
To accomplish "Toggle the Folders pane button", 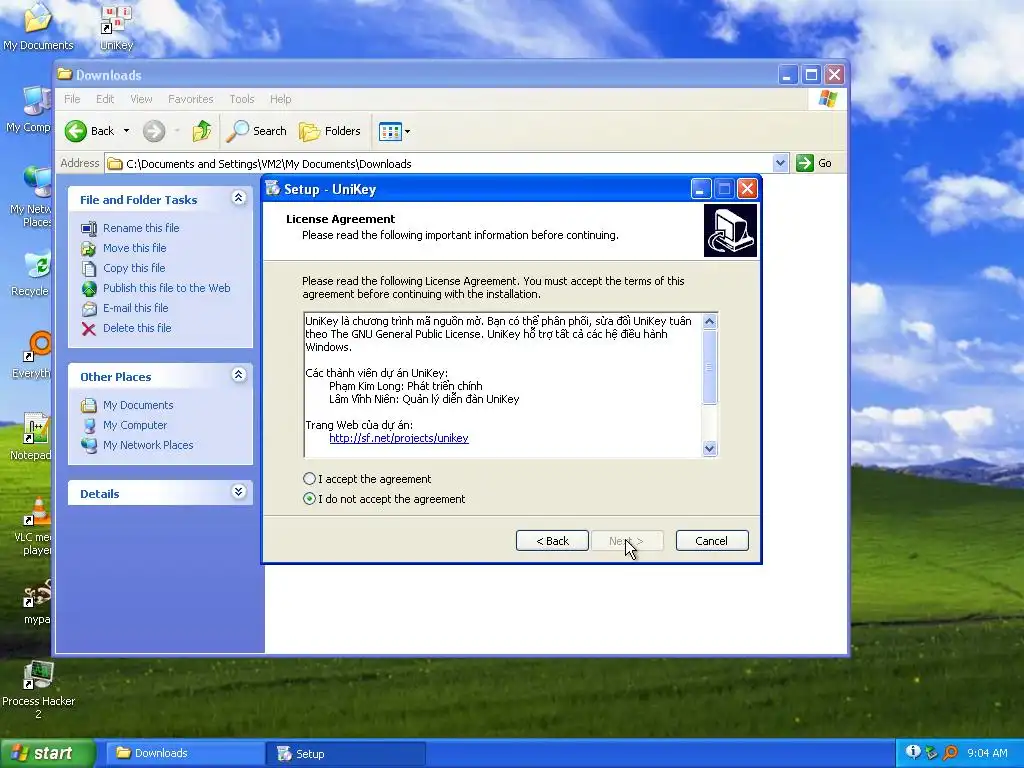I will (330, 131).
